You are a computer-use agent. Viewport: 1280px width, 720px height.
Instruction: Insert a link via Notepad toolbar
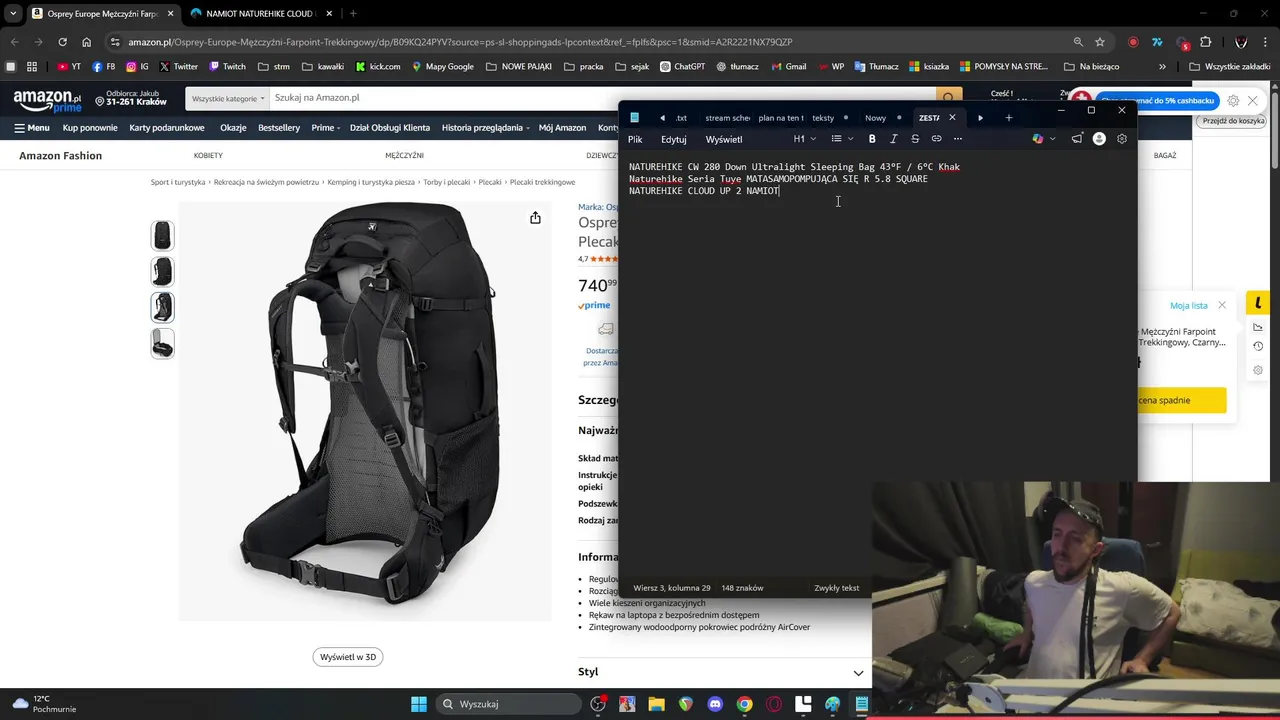(936, 139)
